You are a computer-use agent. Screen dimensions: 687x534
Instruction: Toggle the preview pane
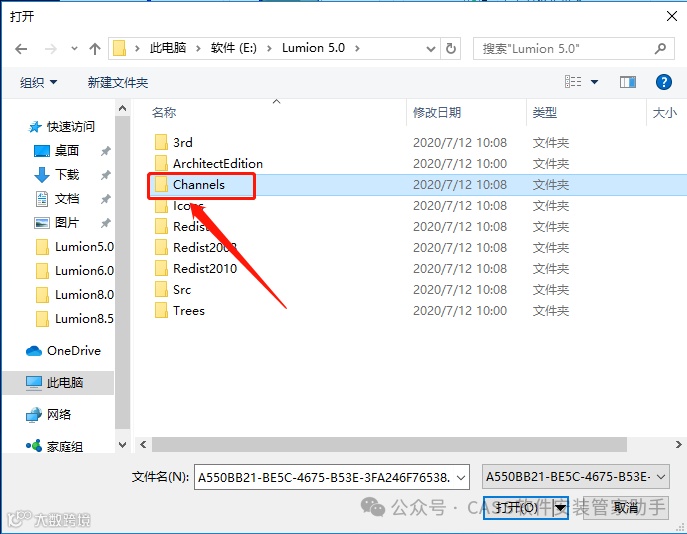tap(628, 82)
